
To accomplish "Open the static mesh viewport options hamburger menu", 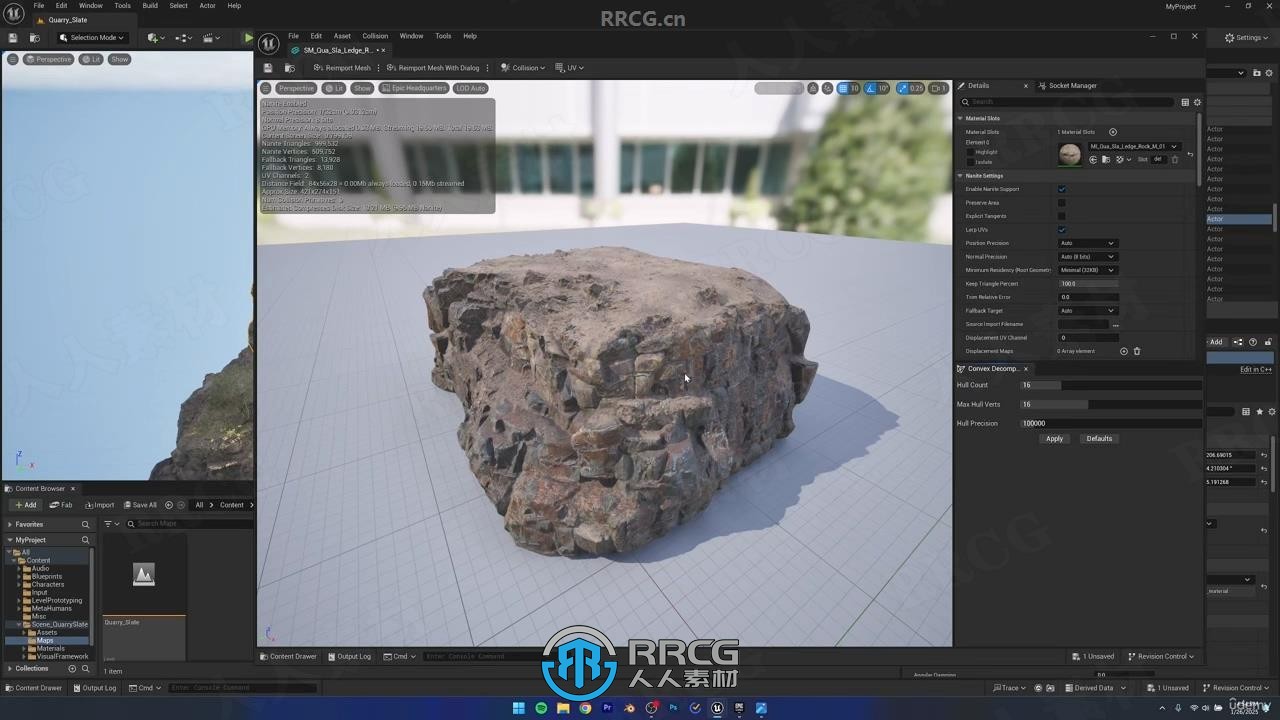I will (x=266, y=88).
